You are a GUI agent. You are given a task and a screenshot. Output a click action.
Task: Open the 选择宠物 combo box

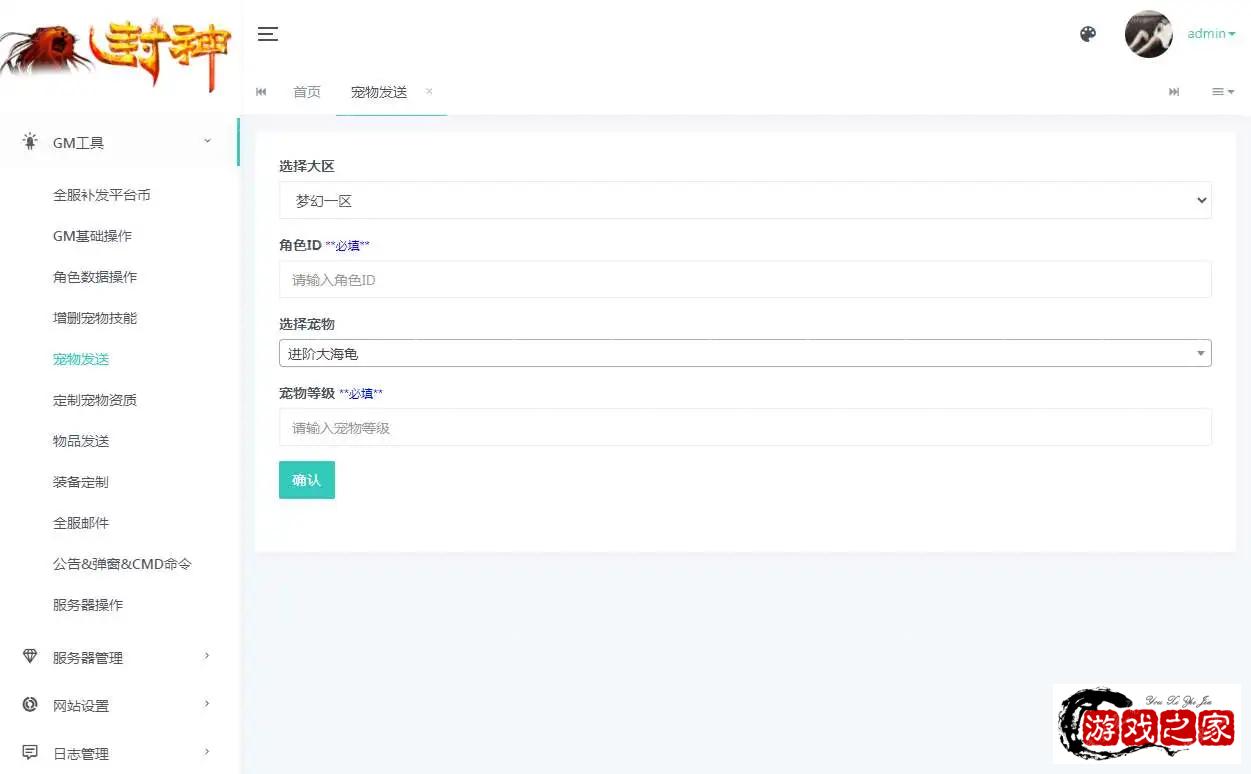tap(744, 353)
